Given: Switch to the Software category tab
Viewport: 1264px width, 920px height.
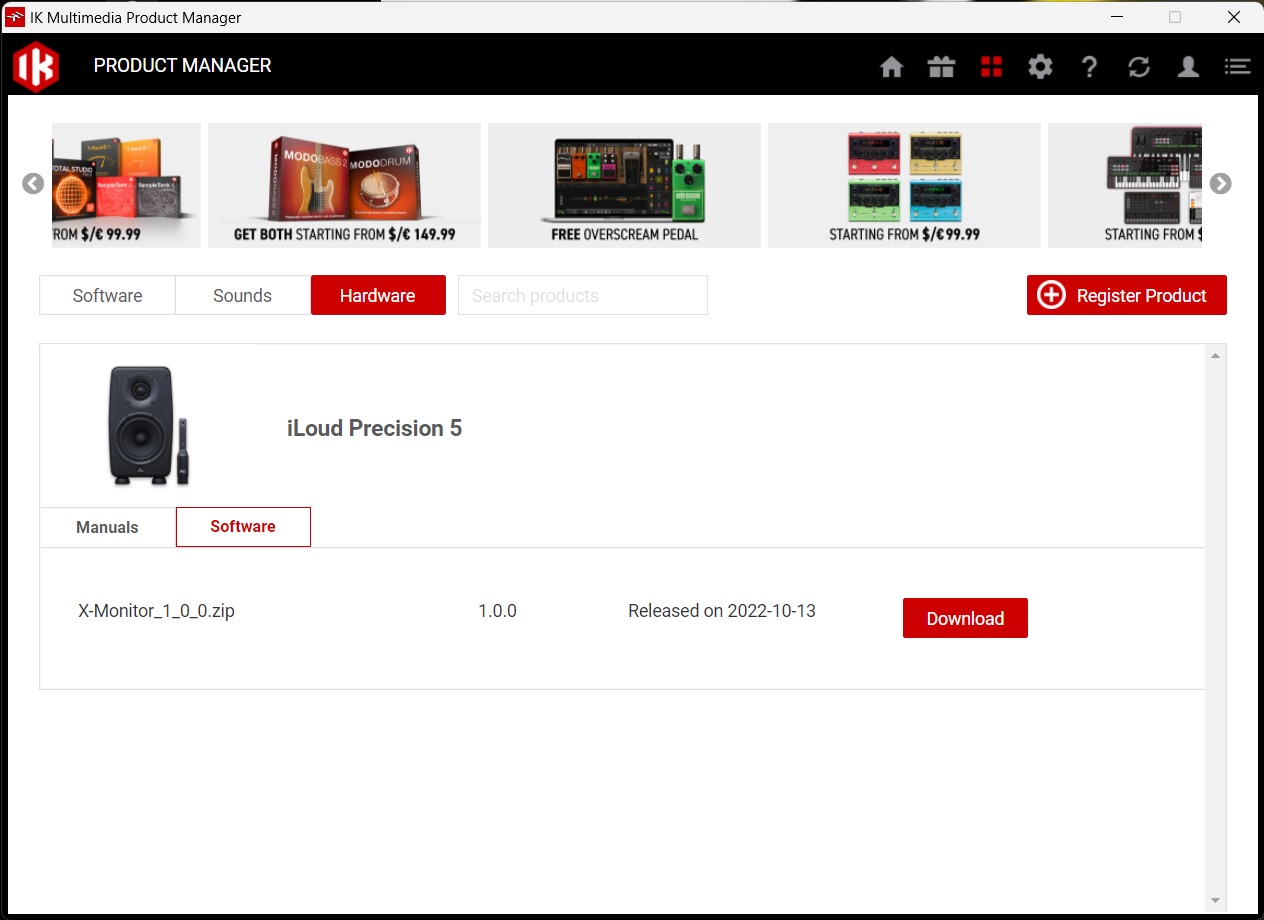Looking at the screenshot, I should click(107, 296).
